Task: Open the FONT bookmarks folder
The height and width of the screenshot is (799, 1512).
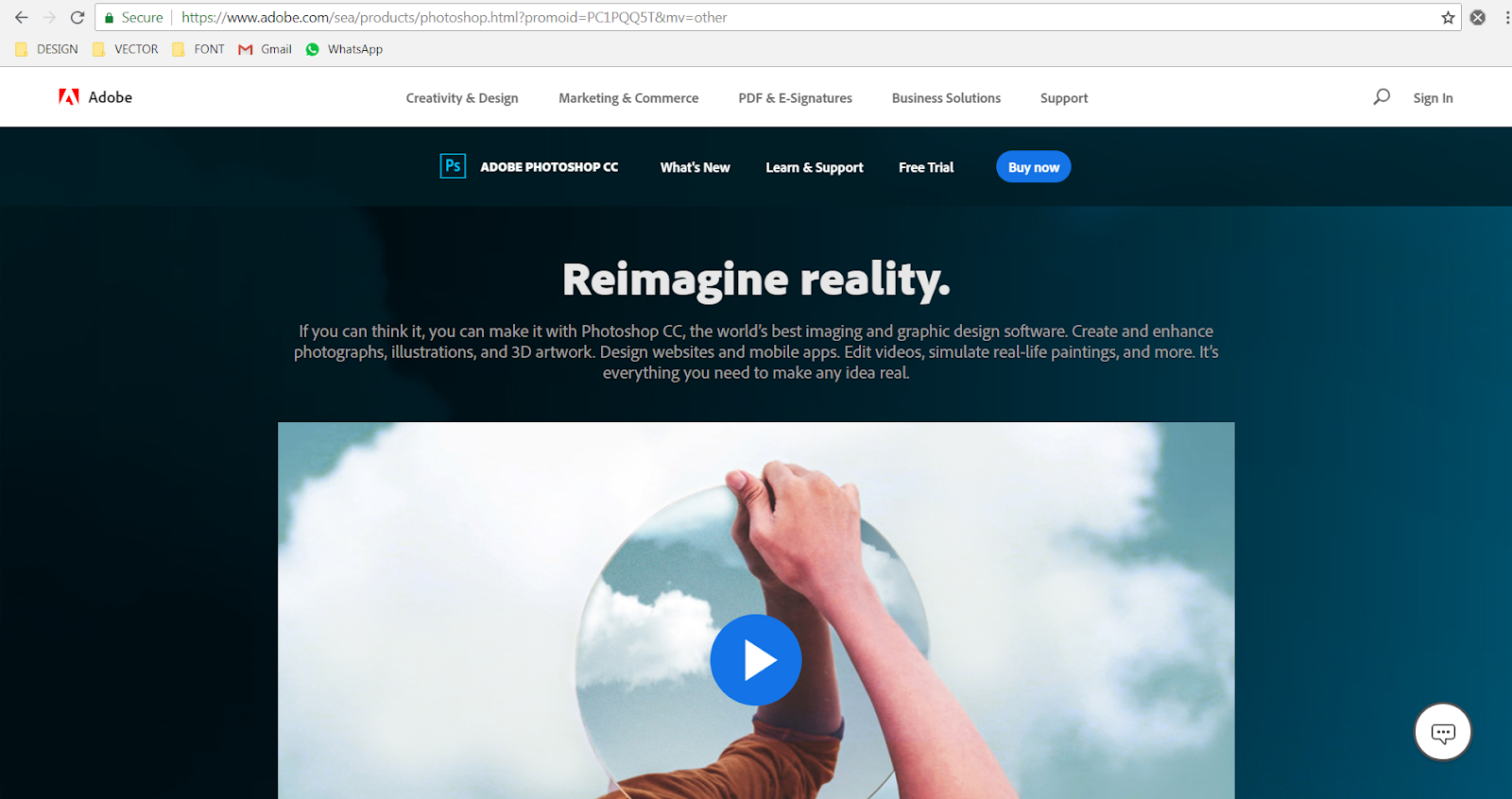Action: pos(198,49)
